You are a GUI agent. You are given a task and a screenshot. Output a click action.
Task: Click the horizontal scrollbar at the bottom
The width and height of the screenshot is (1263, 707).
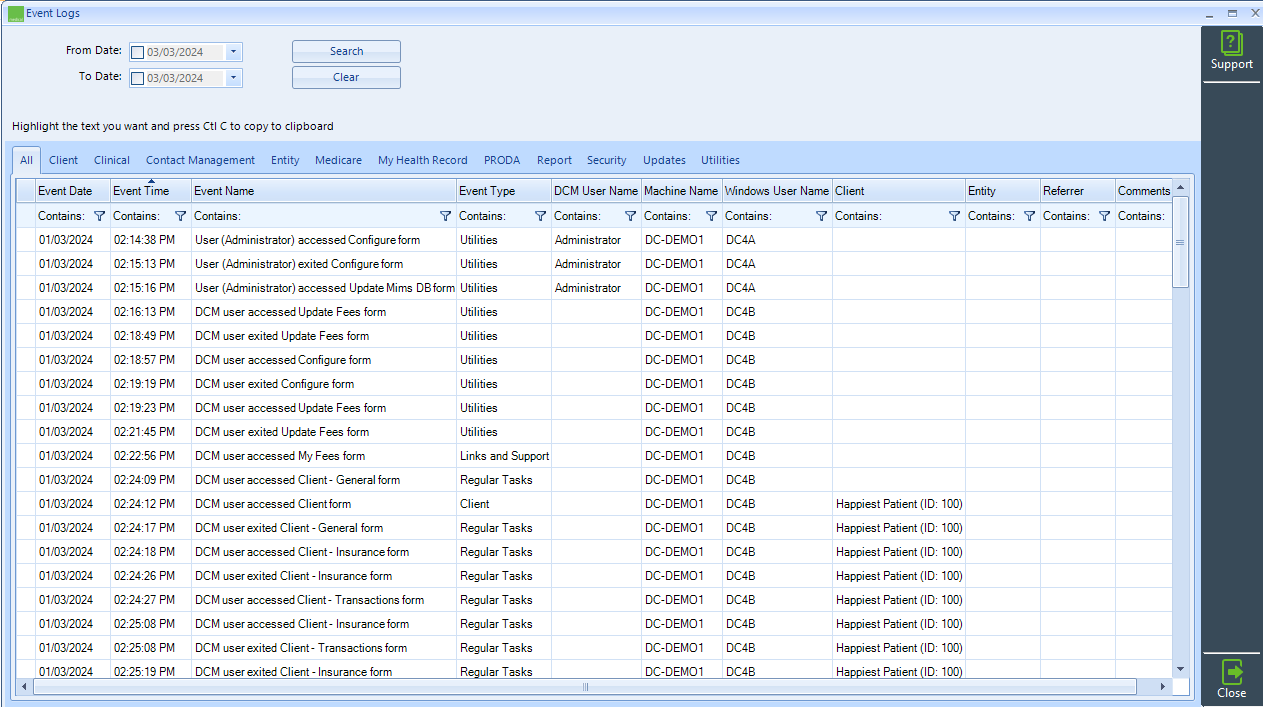click(x=583, y=687)
